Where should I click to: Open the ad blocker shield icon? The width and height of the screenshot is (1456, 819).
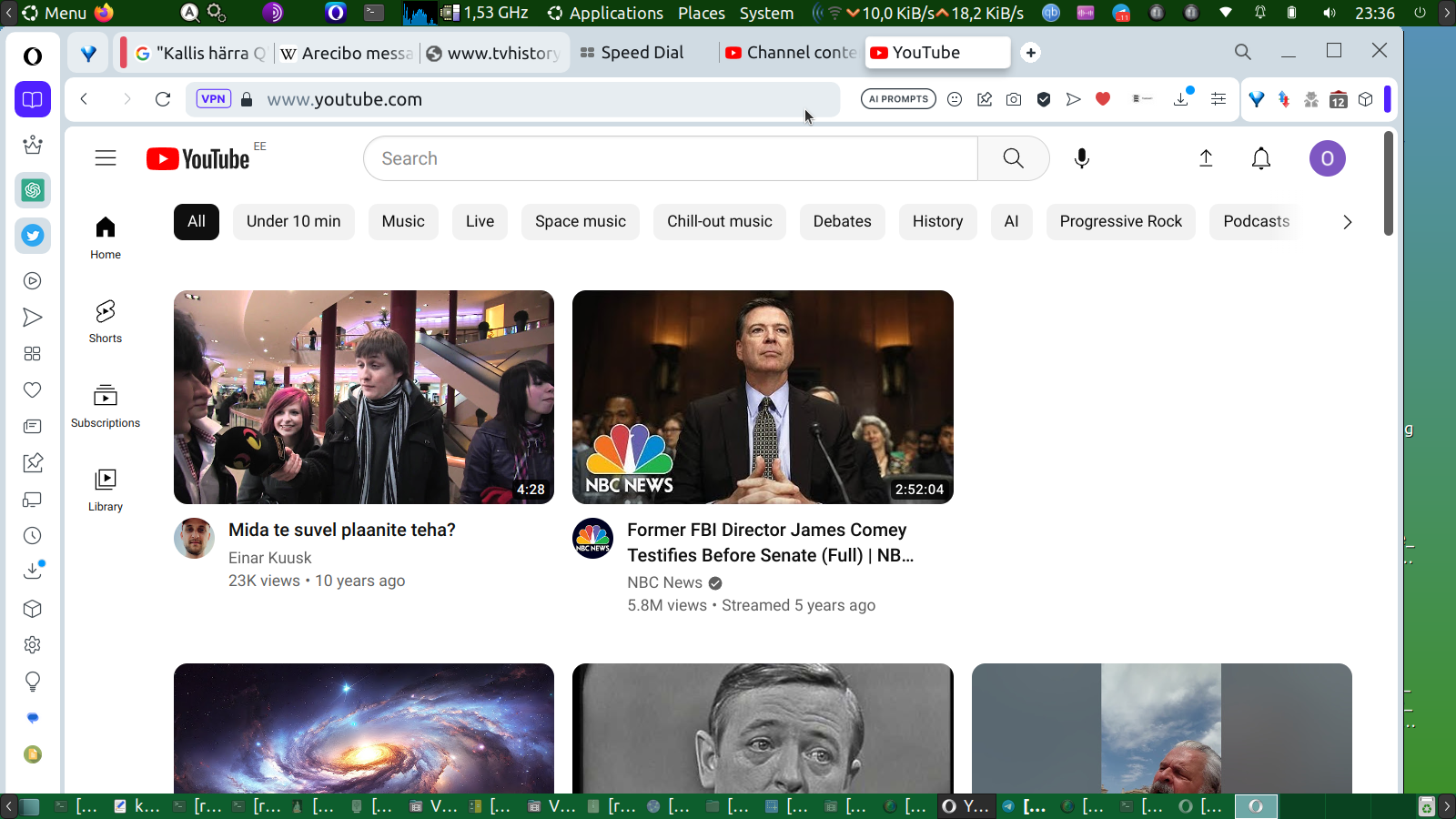point(1044,99)
